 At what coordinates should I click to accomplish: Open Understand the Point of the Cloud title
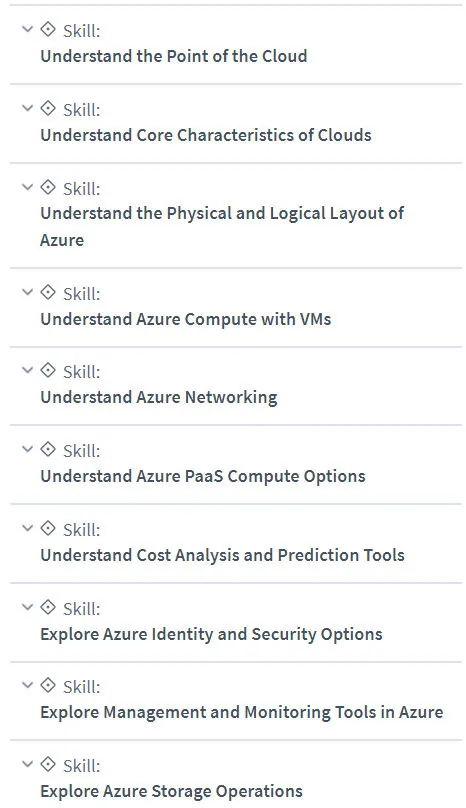(x=174, y=56)
